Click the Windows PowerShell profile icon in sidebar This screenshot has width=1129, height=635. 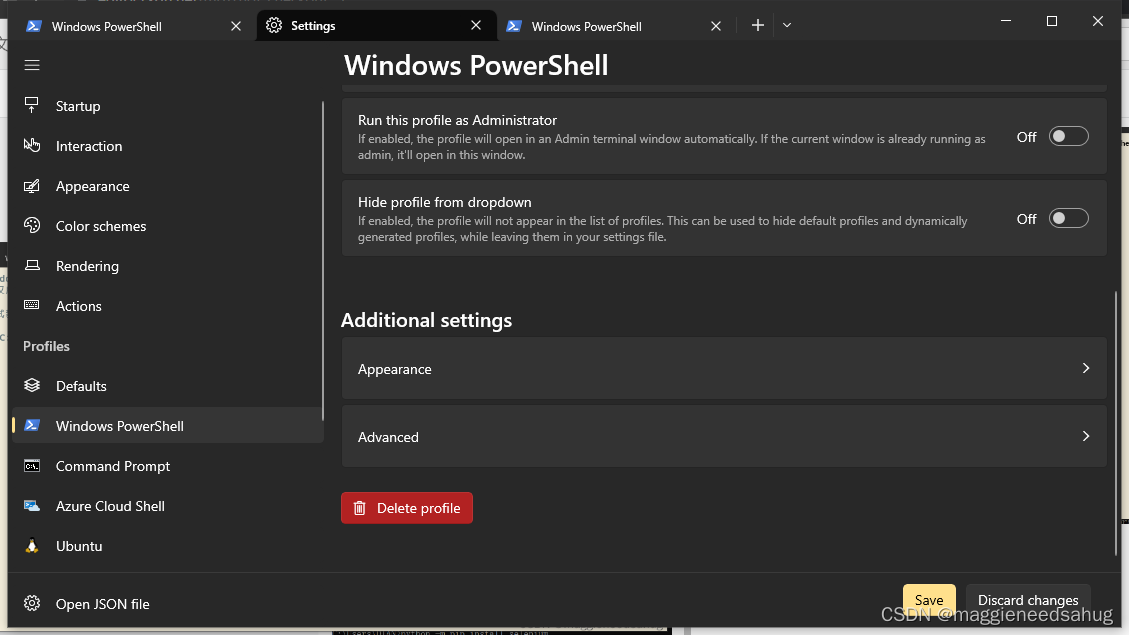(32, 425)
